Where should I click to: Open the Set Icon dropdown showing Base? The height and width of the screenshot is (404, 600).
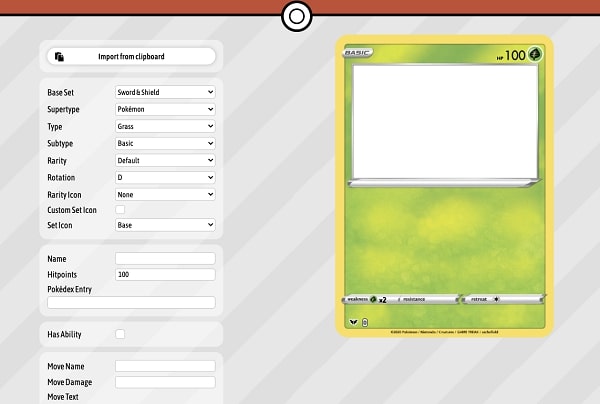tap(165, 225)
